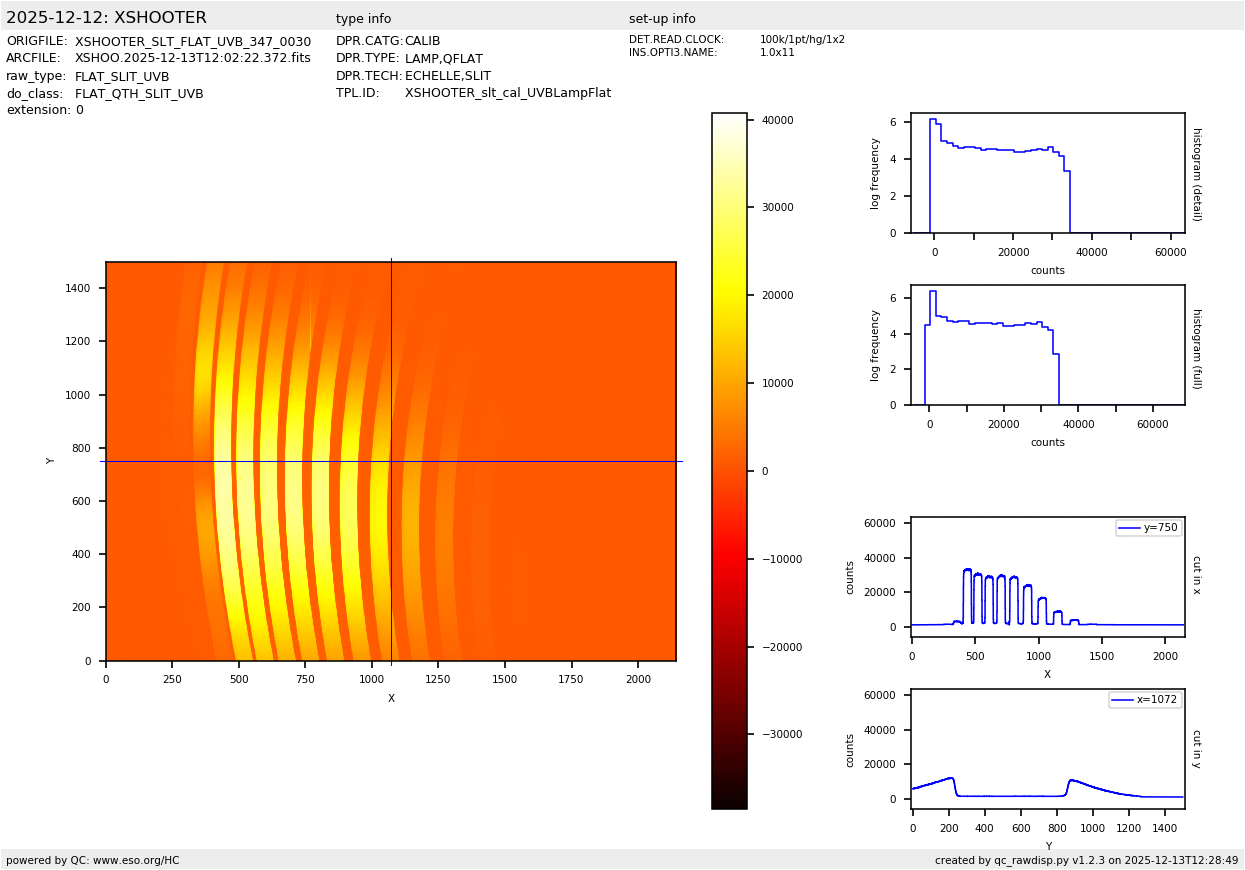Click the TPL.ID value XSHOOTER_slt_cal_UVBLampFlat
Viewport: 1245px width, 870px height.
[x=507, y=93]
